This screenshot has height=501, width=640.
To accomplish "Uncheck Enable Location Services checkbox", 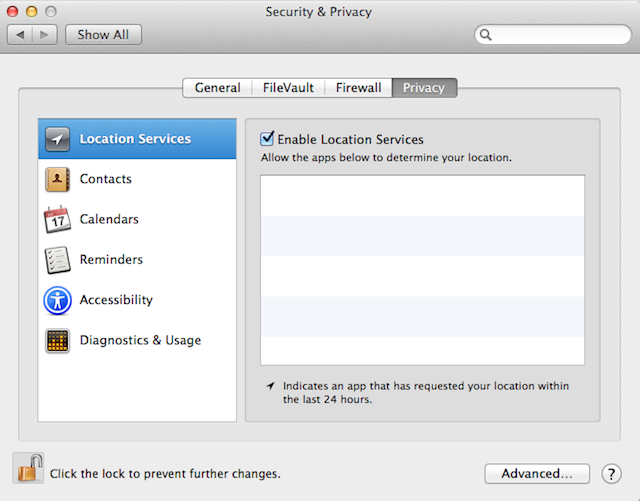I will tap(267, 139).
